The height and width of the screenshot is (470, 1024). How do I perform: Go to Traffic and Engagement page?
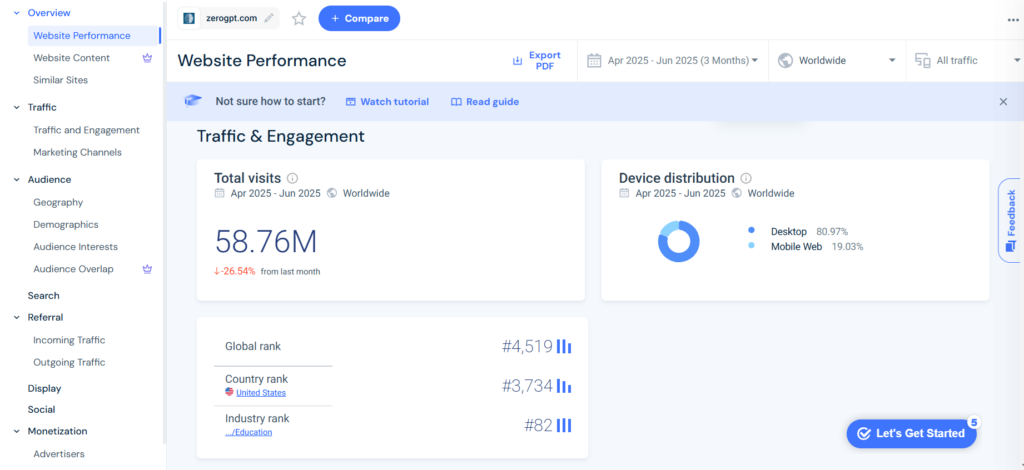pos(86,130)
